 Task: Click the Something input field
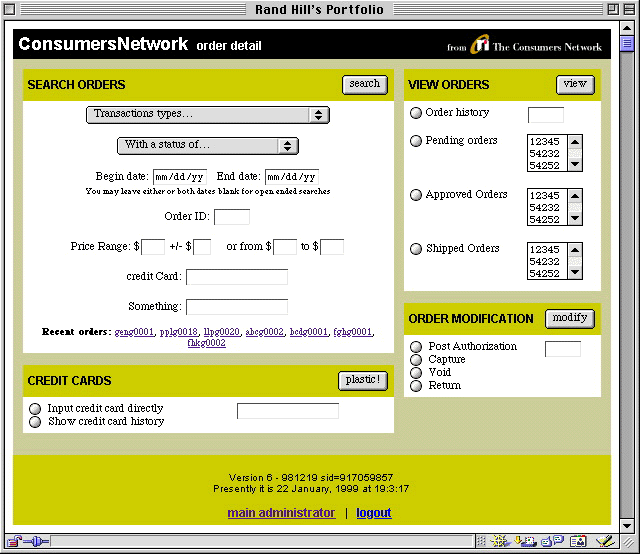pos(237,307)
